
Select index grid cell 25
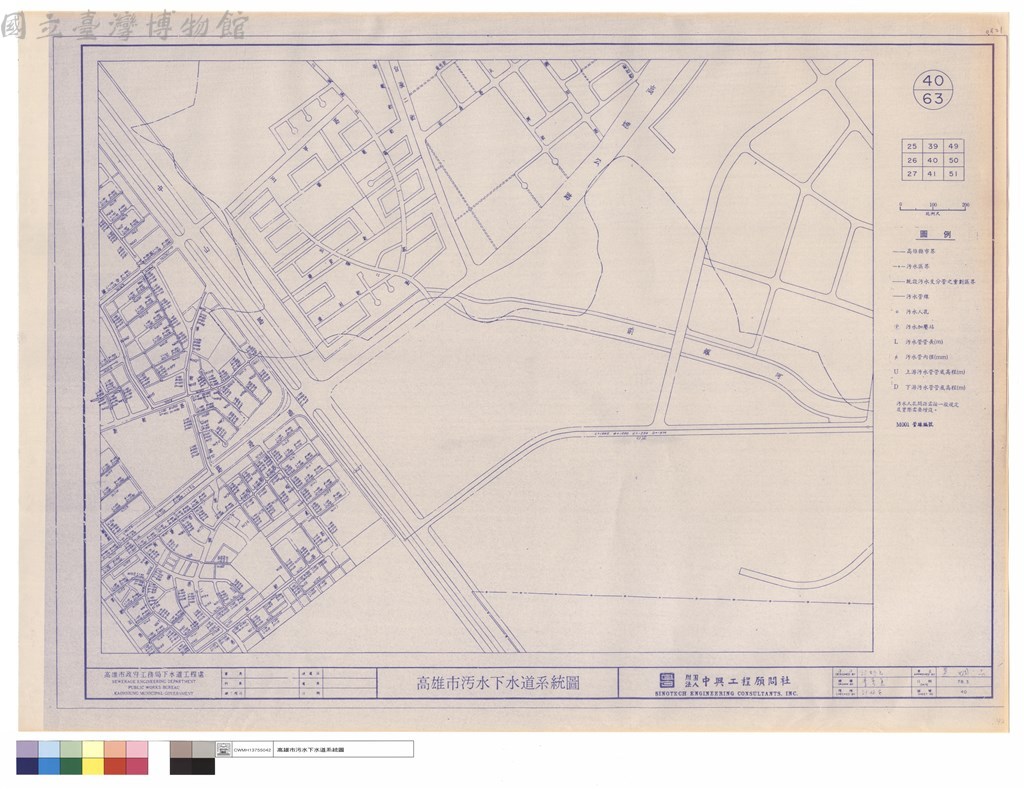click(x=912, y=146)
